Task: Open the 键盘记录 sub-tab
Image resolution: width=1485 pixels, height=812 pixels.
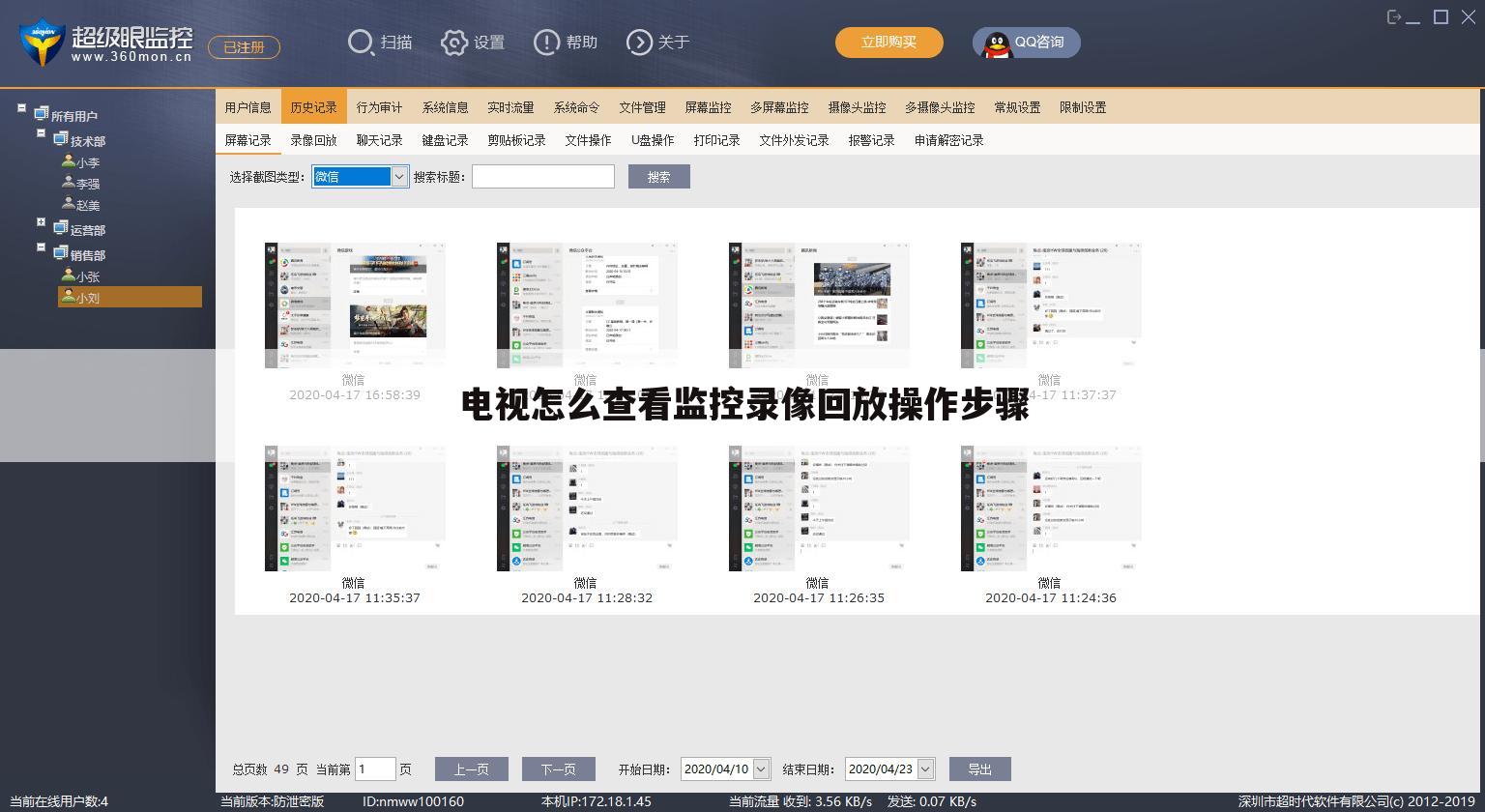Action: point(446,140)
